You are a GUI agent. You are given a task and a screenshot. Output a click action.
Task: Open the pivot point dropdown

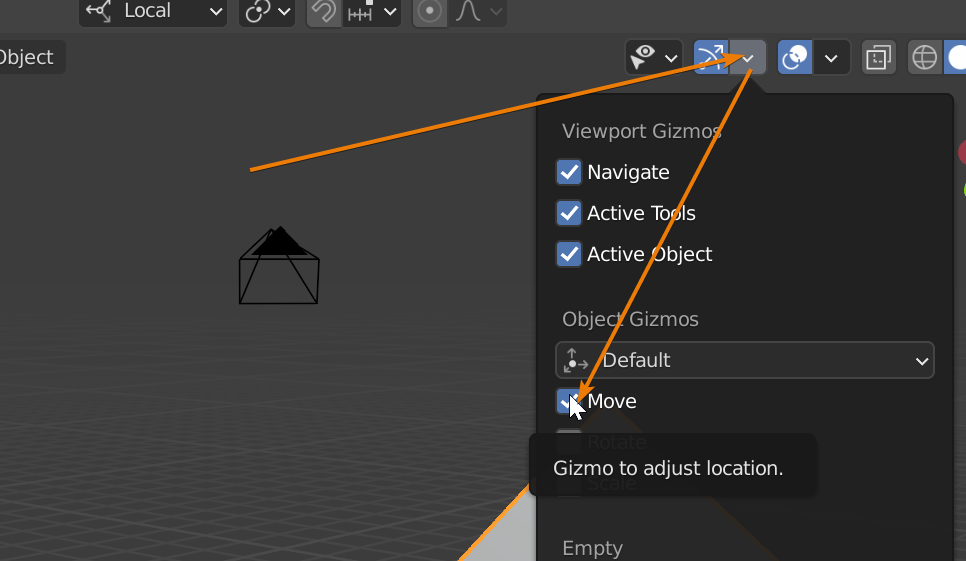(267, 12)
